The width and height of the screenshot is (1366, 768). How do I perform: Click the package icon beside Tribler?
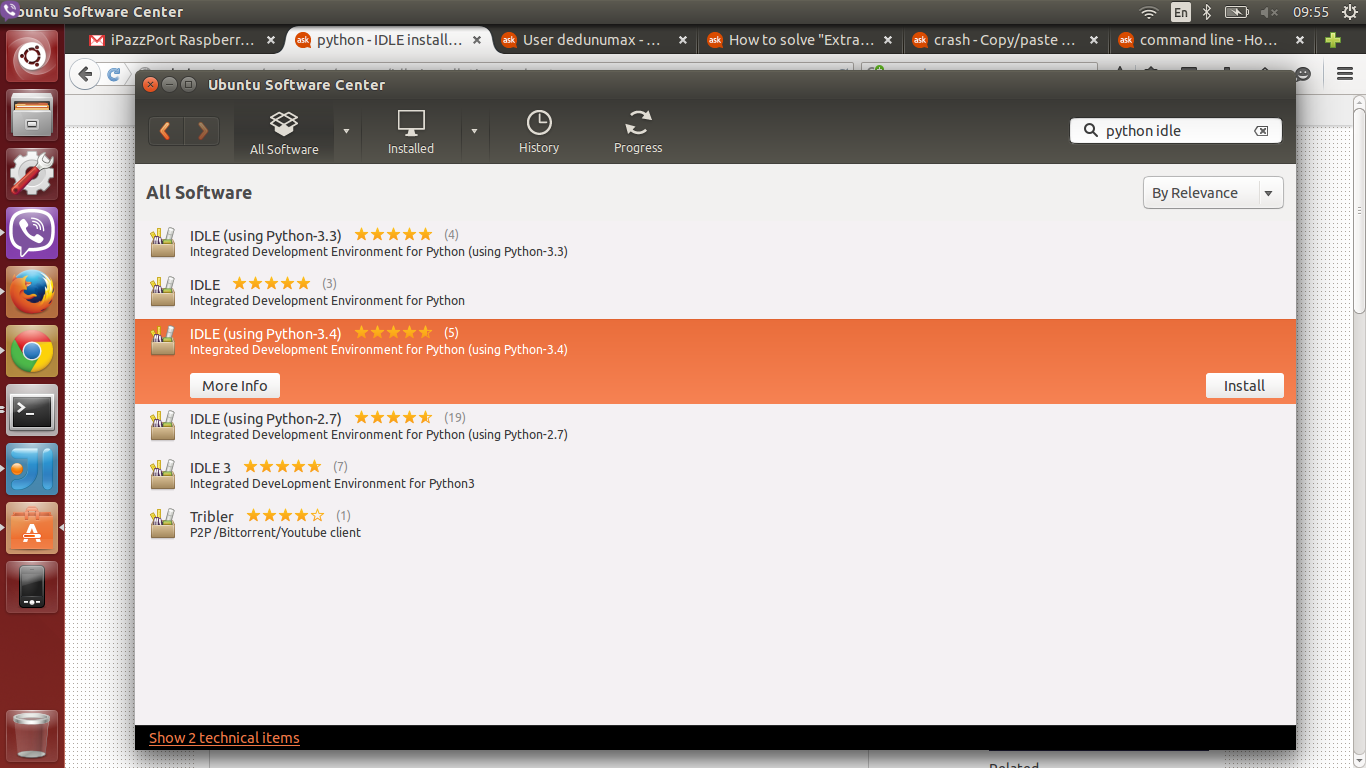(162, 523)
